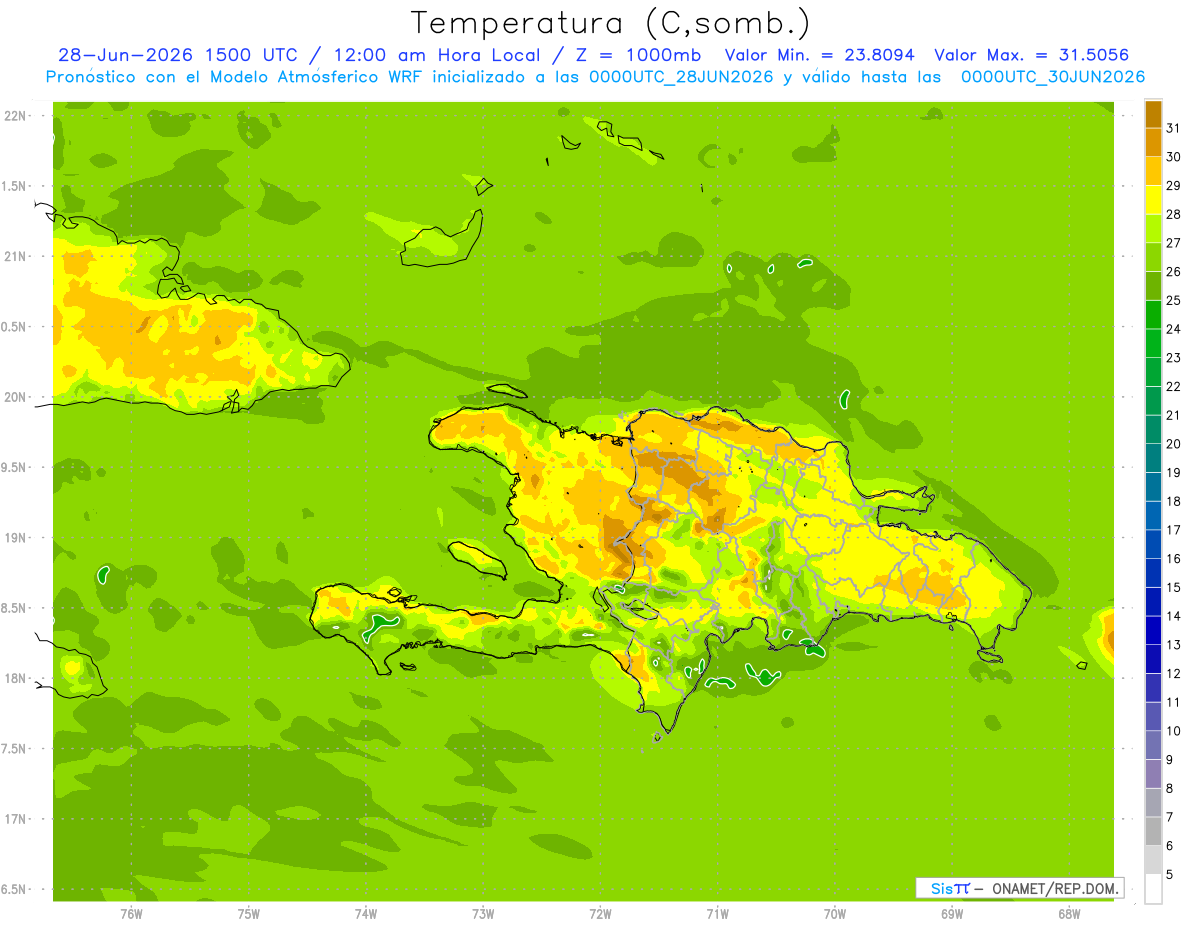Click the '72W' longitude label

point(600,914)
